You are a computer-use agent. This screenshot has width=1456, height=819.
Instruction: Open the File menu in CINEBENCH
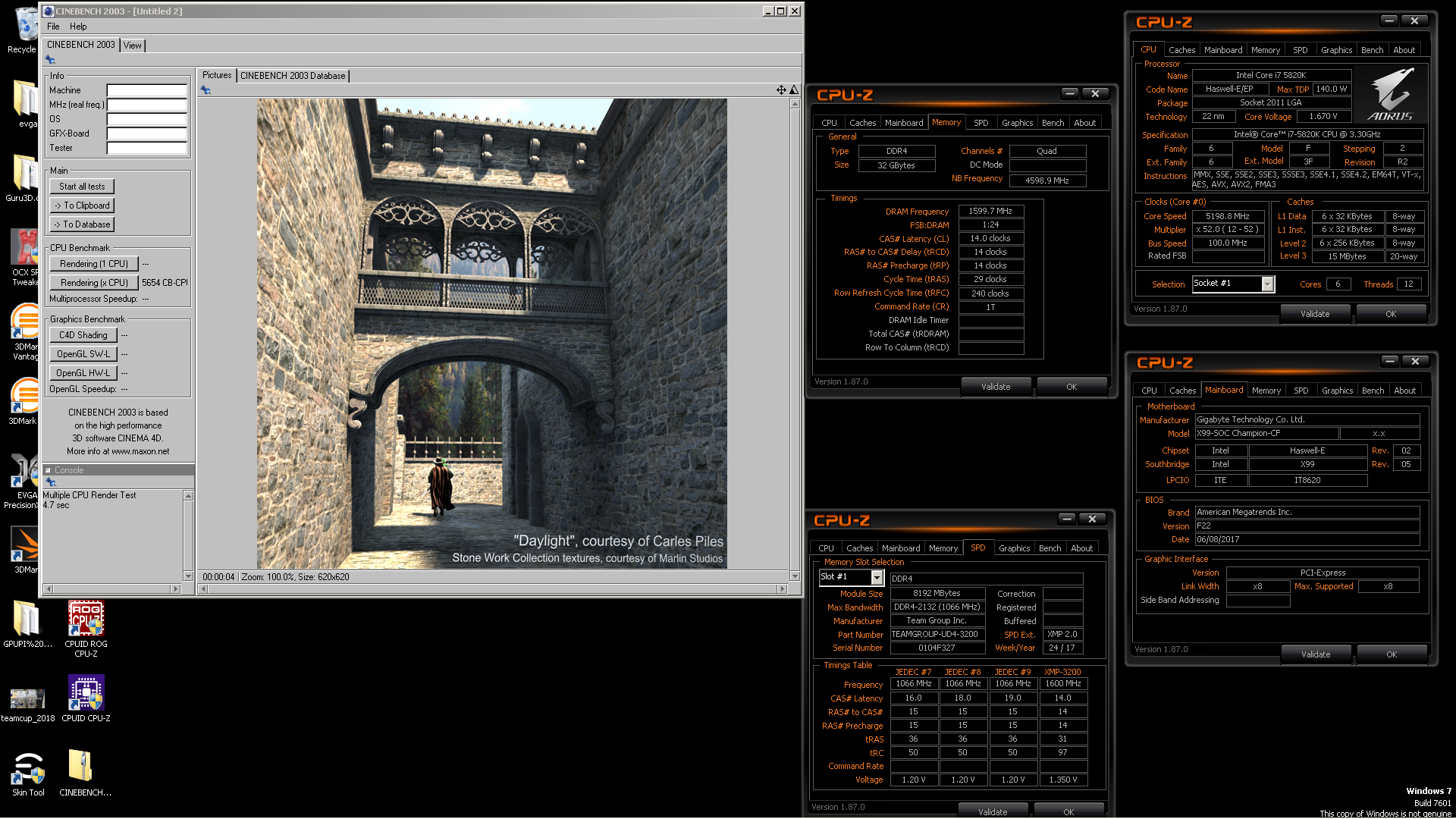53,26
